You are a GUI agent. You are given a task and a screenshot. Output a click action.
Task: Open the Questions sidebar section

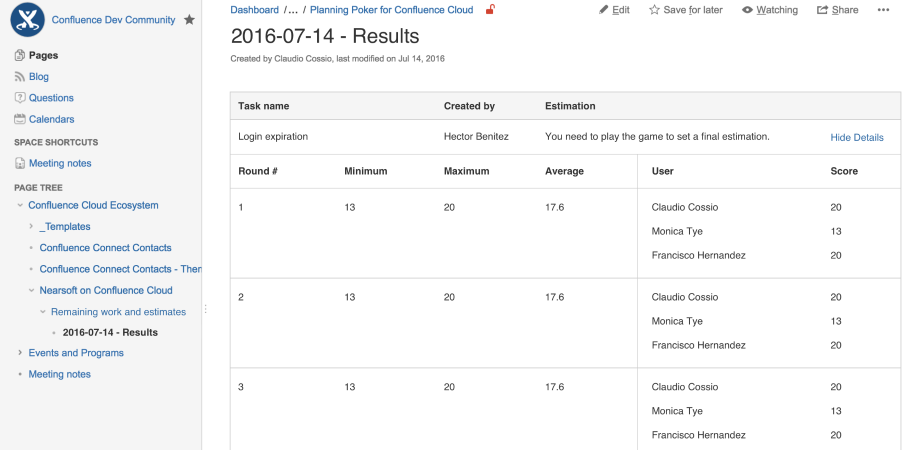pyautogui.click(x=44, y=98)
